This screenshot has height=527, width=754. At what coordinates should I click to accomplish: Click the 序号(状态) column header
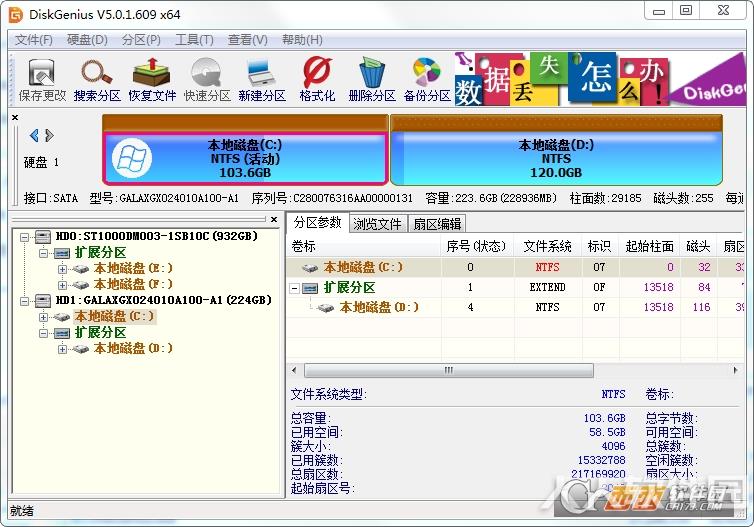[477, 246]
